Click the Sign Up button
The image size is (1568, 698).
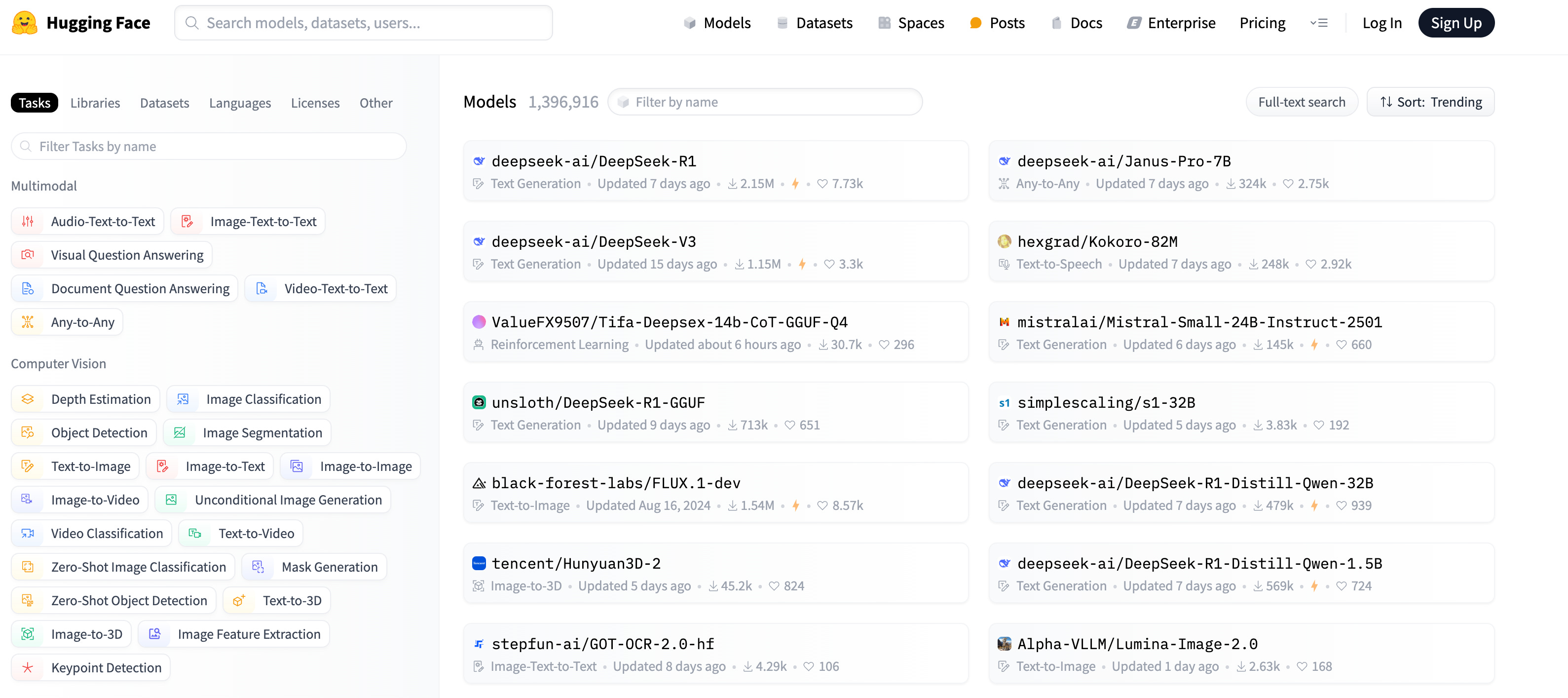point(1456,23)
